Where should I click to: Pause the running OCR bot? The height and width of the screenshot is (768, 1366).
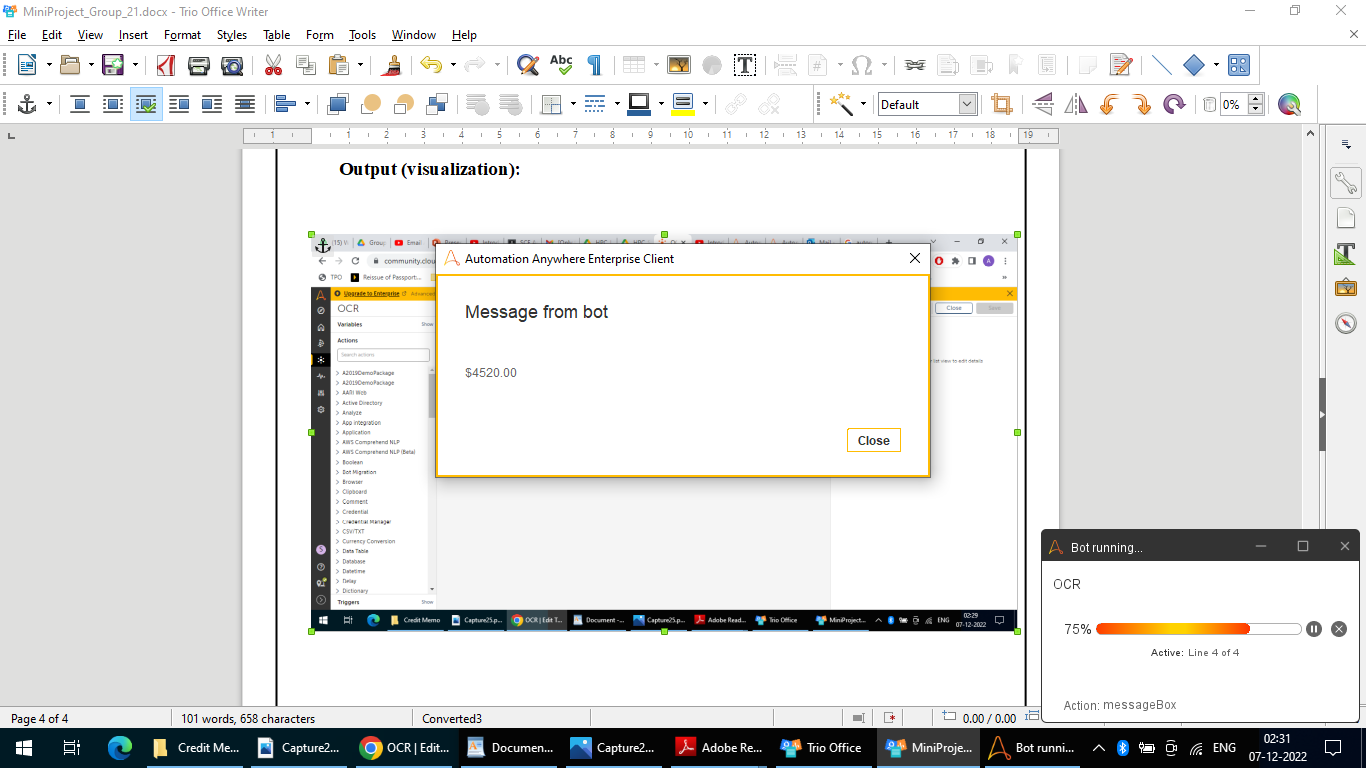(1314, 629)
